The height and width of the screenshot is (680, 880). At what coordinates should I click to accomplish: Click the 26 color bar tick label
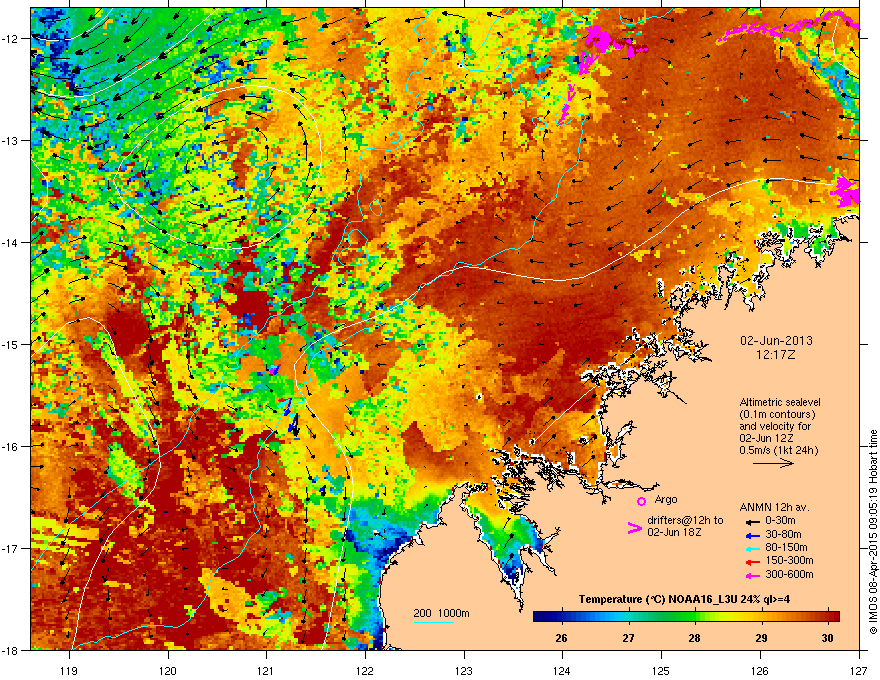point(561,638)
